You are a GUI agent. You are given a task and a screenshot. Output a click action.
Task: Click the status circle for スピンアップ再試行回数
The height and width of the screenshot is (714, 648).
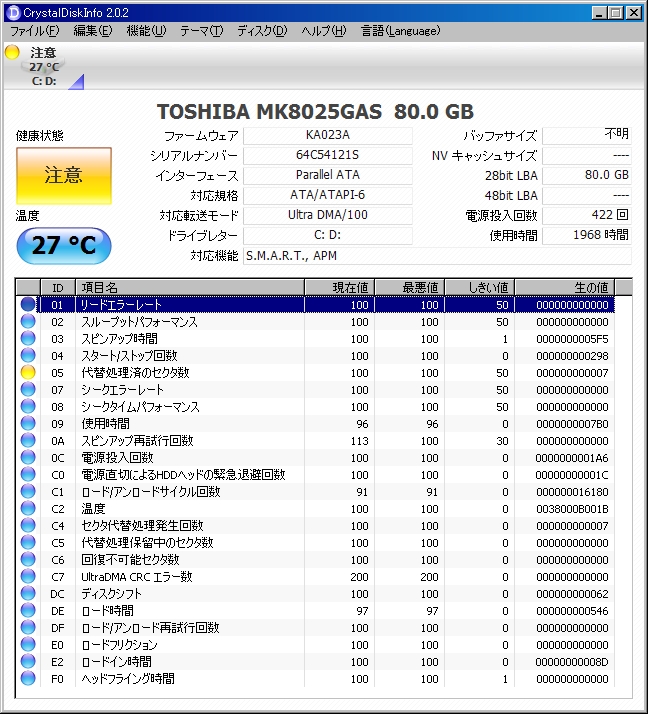click(28, 440)
